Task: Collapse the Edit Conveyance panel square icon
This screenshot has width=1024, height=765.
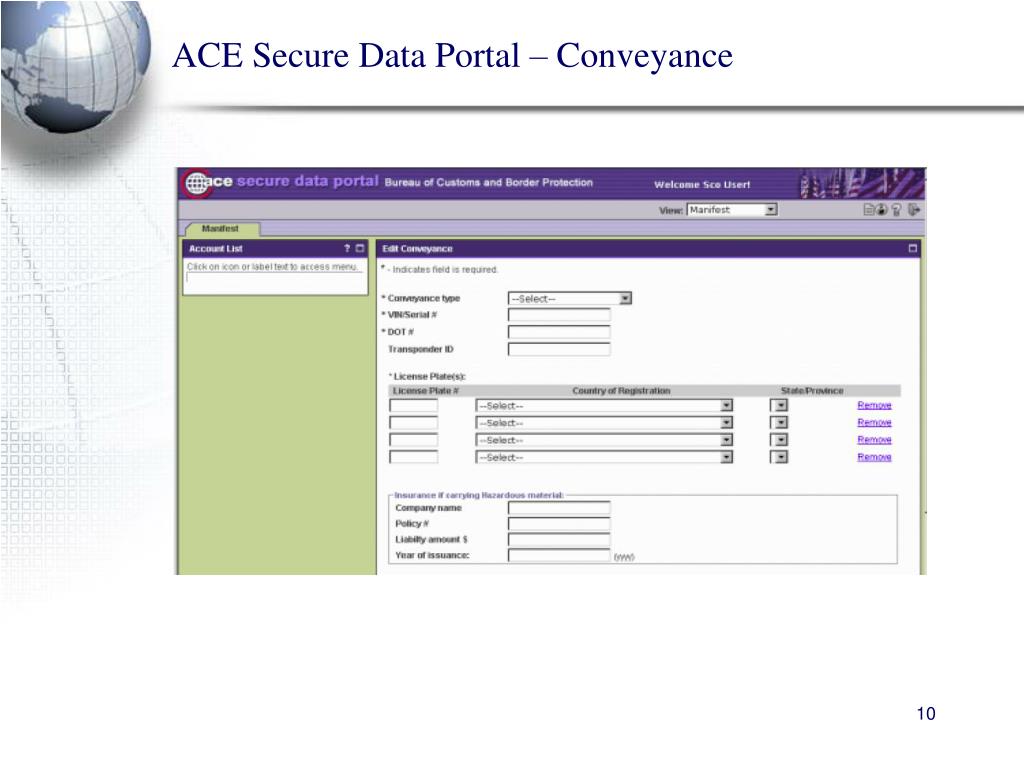Action: [x=912, y=248]
